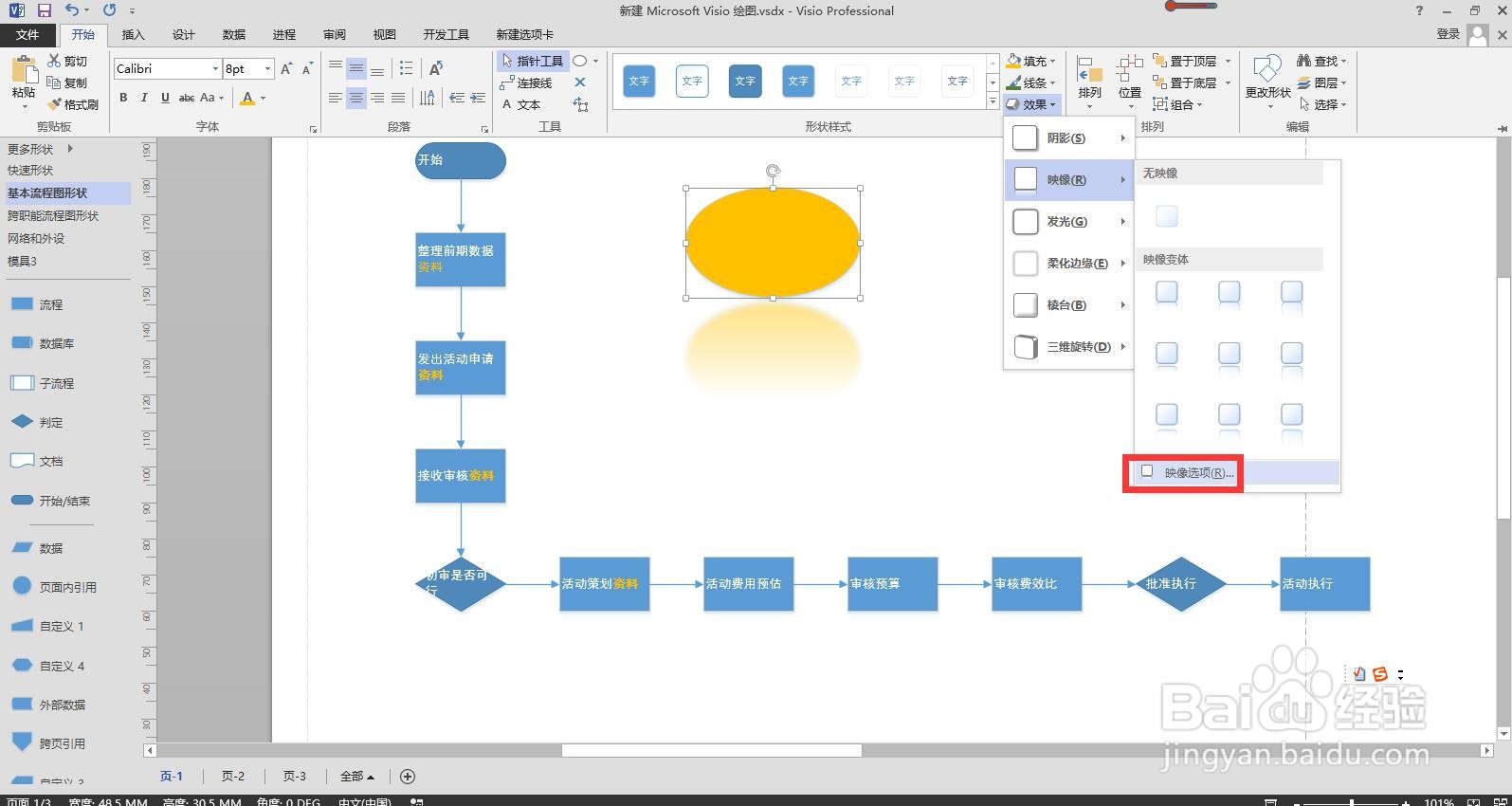The width and height of the screenshot is (1512, 806).
Task: Click the text direction icon
Action: pos(428,98)
